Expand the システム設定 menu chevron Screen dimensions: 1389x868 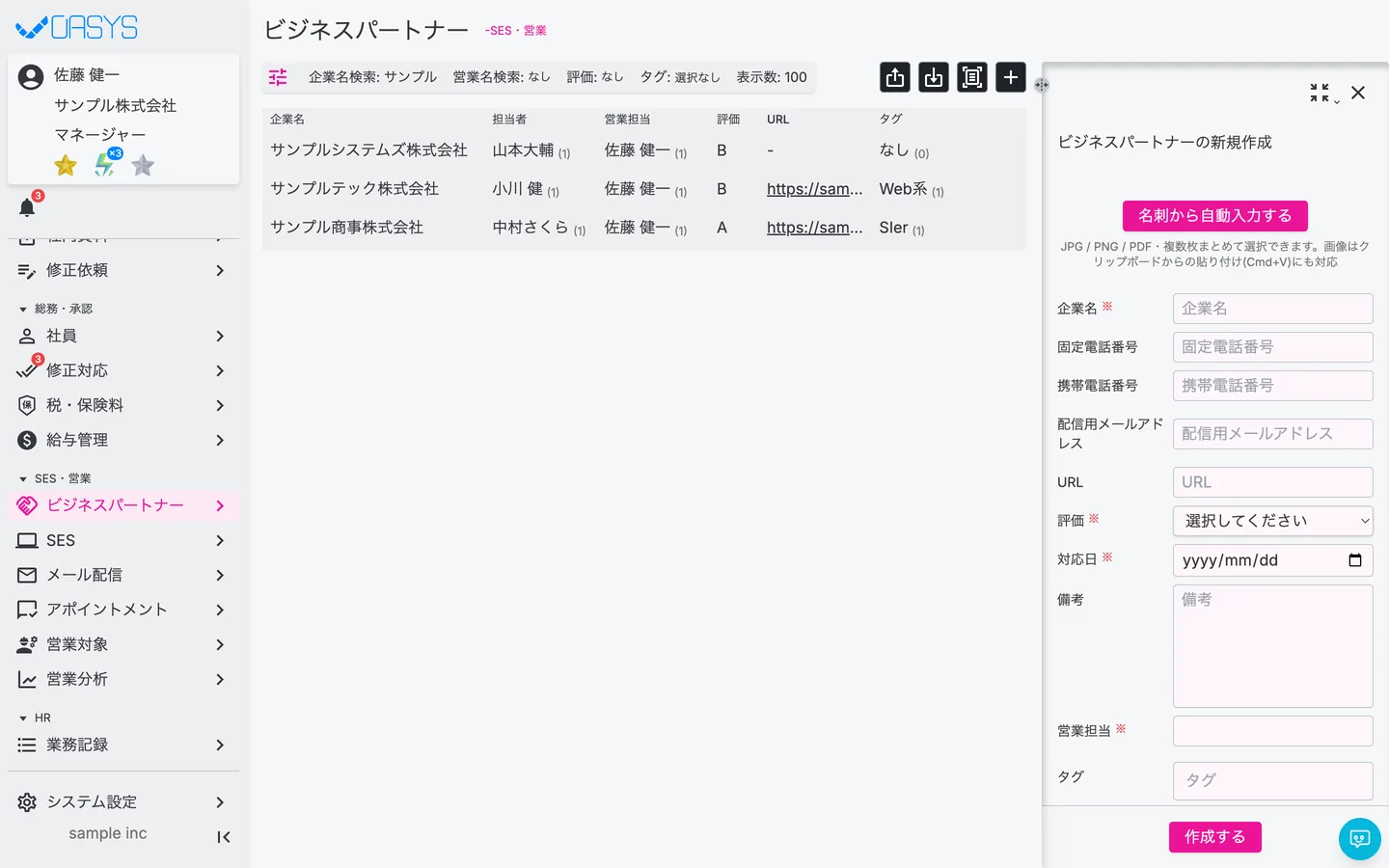[220, 802]
